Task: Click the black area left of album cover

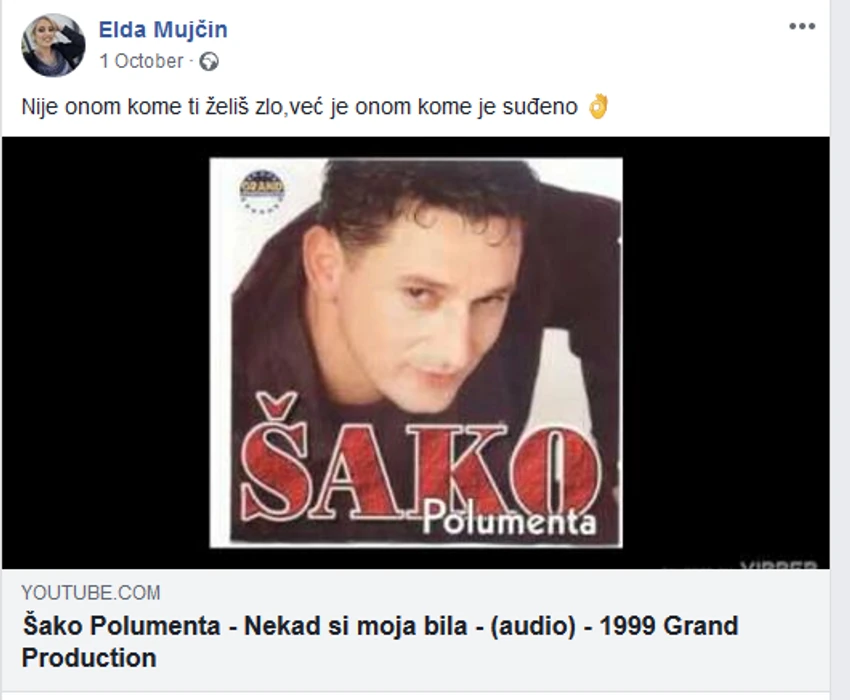Action: pyautogui.click(x=106, y=352)
